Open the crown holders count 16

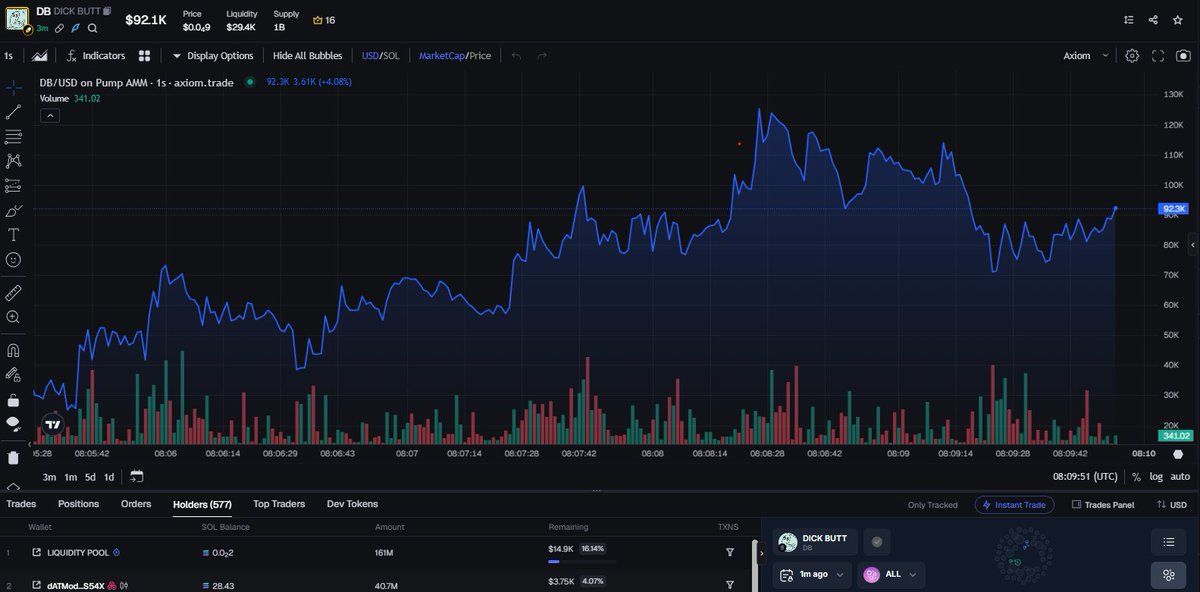click(x=324, y=20)
